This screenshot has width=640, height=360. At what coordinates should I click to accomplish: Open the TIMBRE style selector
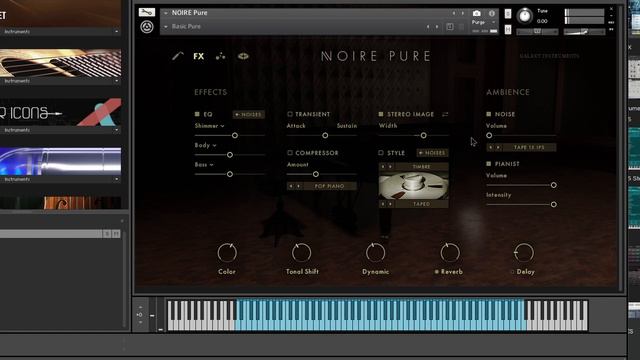pos(421,167)
